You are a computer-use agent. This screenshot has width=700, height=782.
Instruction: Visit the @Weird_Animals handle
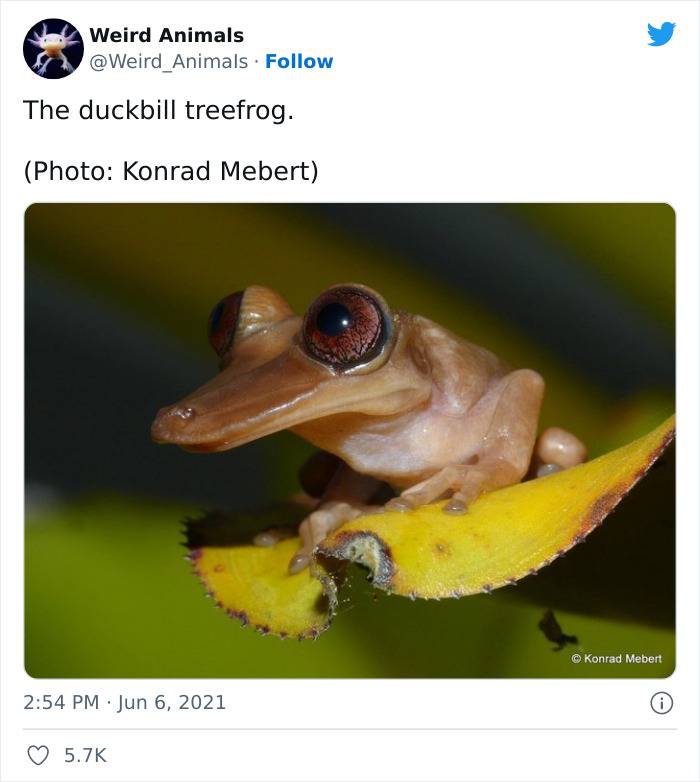coord(169,61)
